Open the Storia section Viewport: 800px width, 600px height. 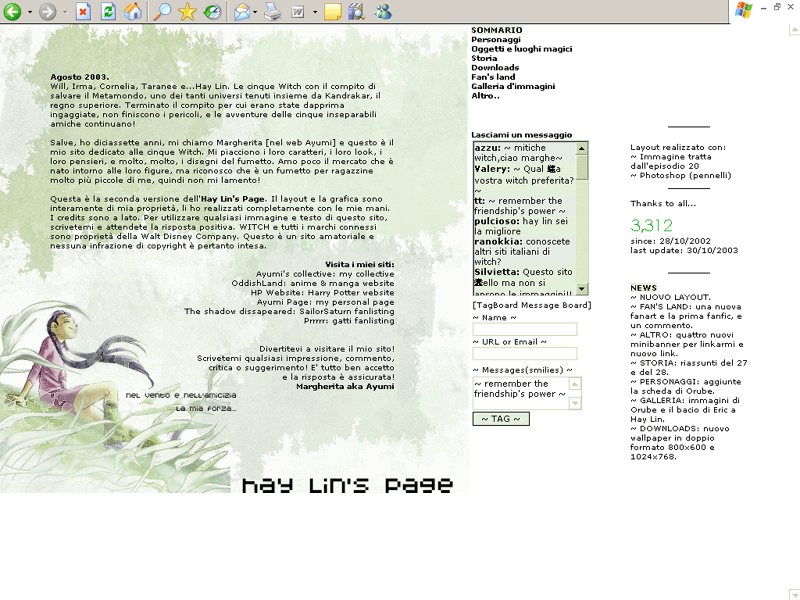click(484, 58)
